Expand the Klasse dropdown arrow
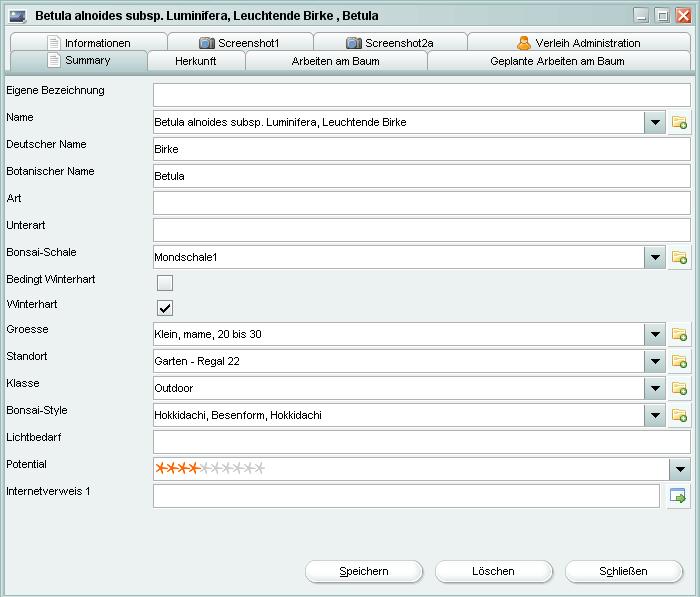This screenshot has height=597, width=700. (x=655, y=388)
